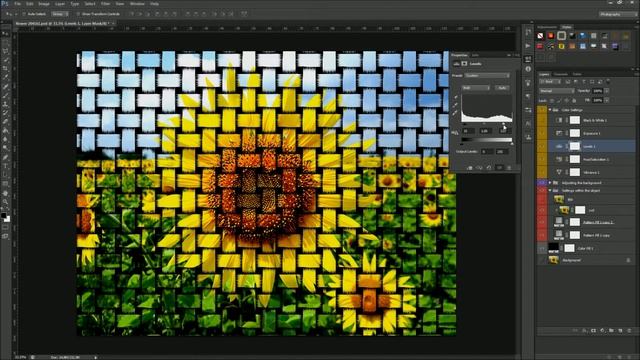The height and width of the screenshot is (360, 640).
Task: Select the Rectangular Marquee tool
Action: click(x=6, y=42)
